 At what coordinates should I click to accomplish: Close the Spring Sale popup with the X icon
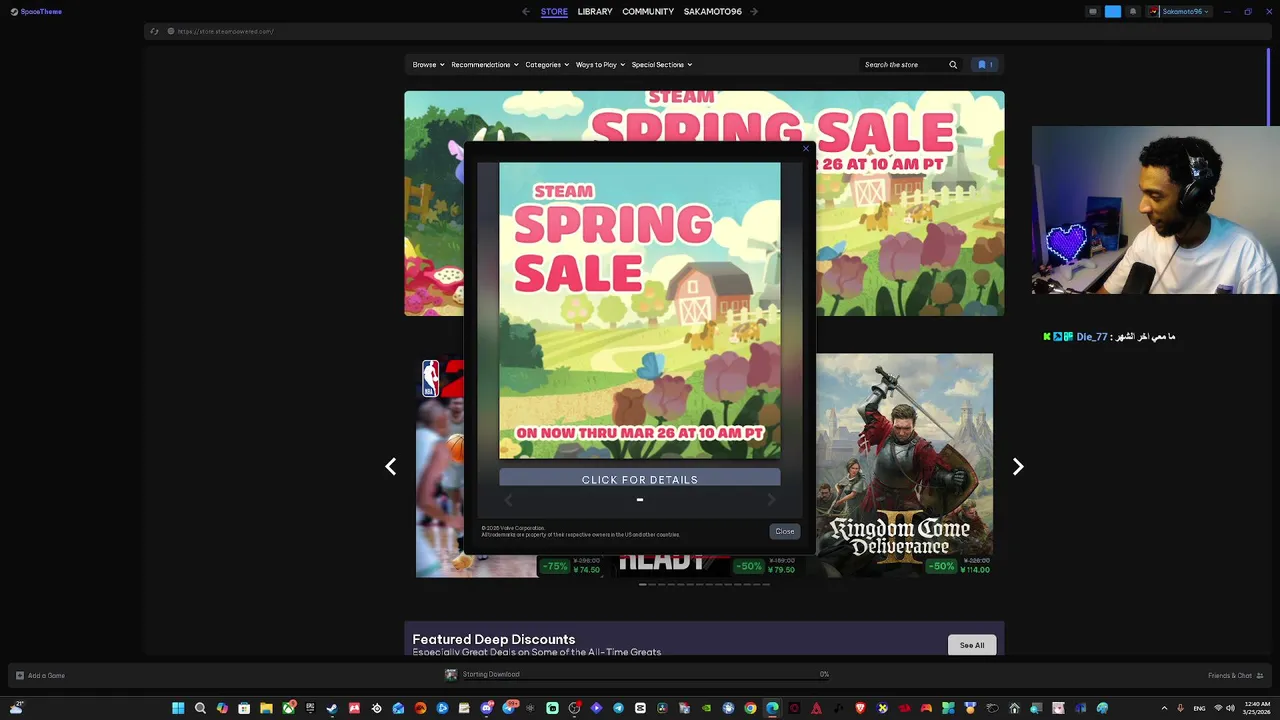806,149
